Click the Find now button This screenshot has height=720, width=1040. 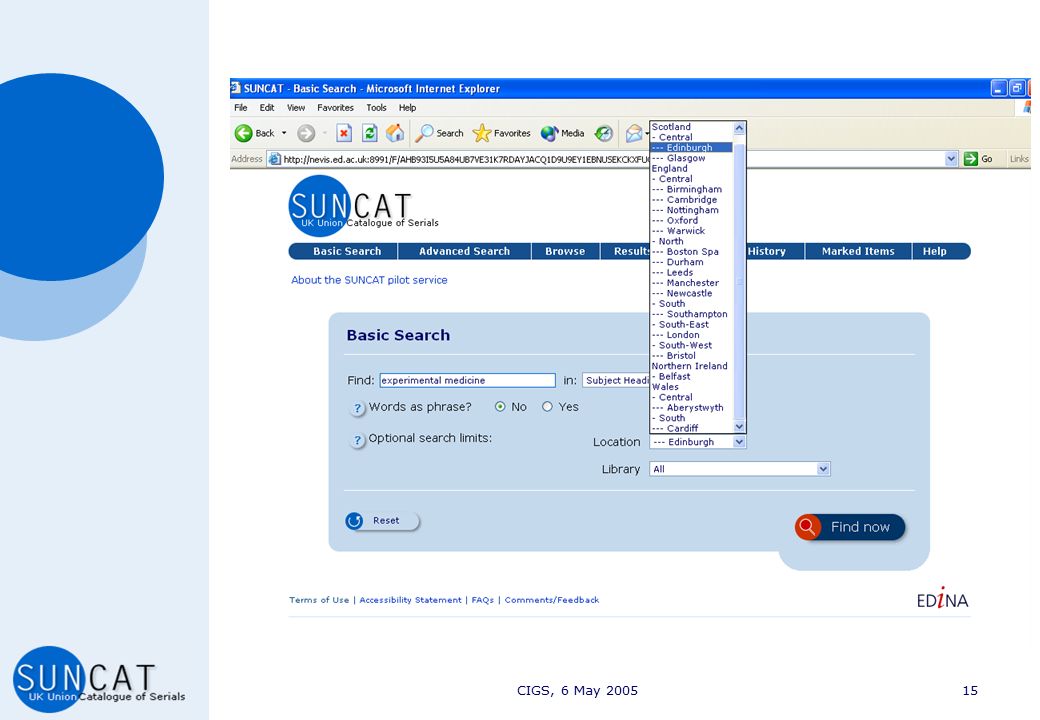[x=850, y=527]
